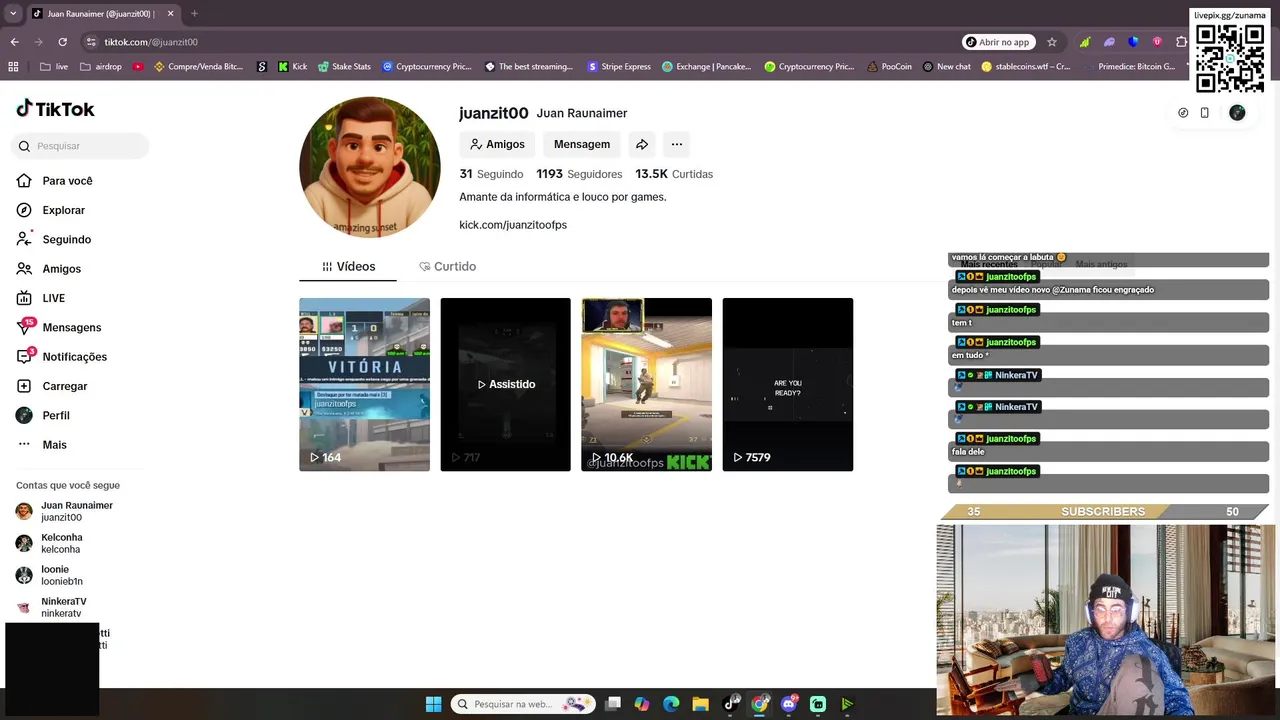Click the browser reload icon
1280x720 pixels.
(x=62, y=42)
